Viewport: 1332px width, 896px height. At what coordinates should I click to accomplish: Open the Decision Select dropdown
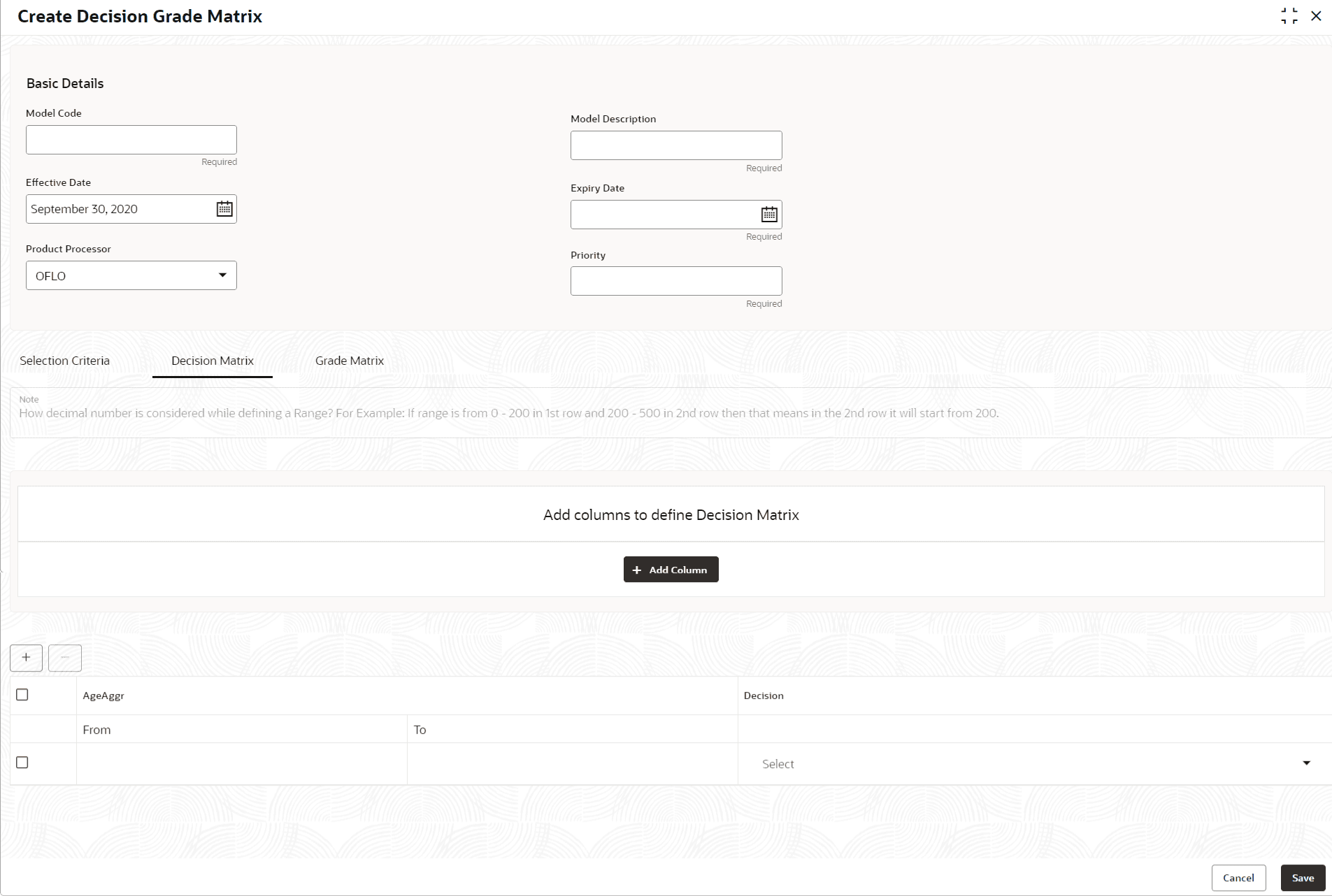point(1034,764)
